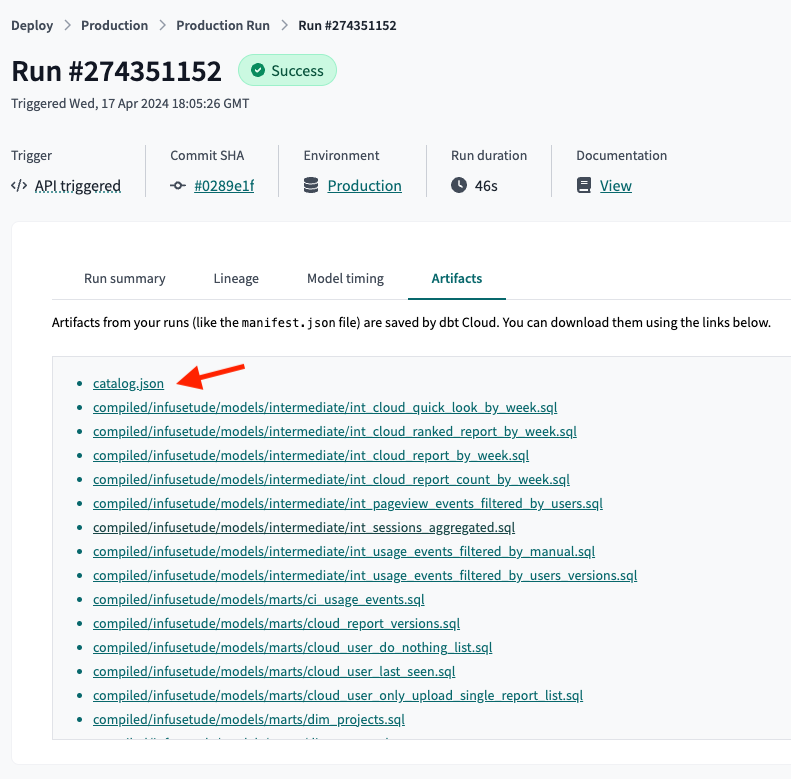Click the run duration clock icon
Image resolution: width=791 pixels, height=779 pixels.
(459, 186)
